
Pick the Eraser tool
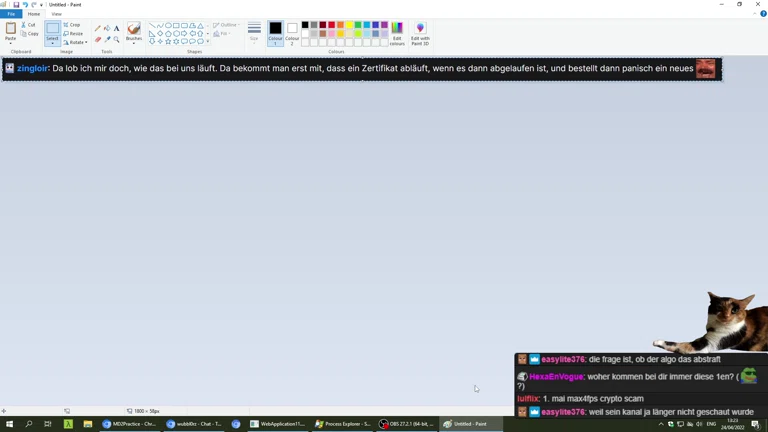[98, 40]
